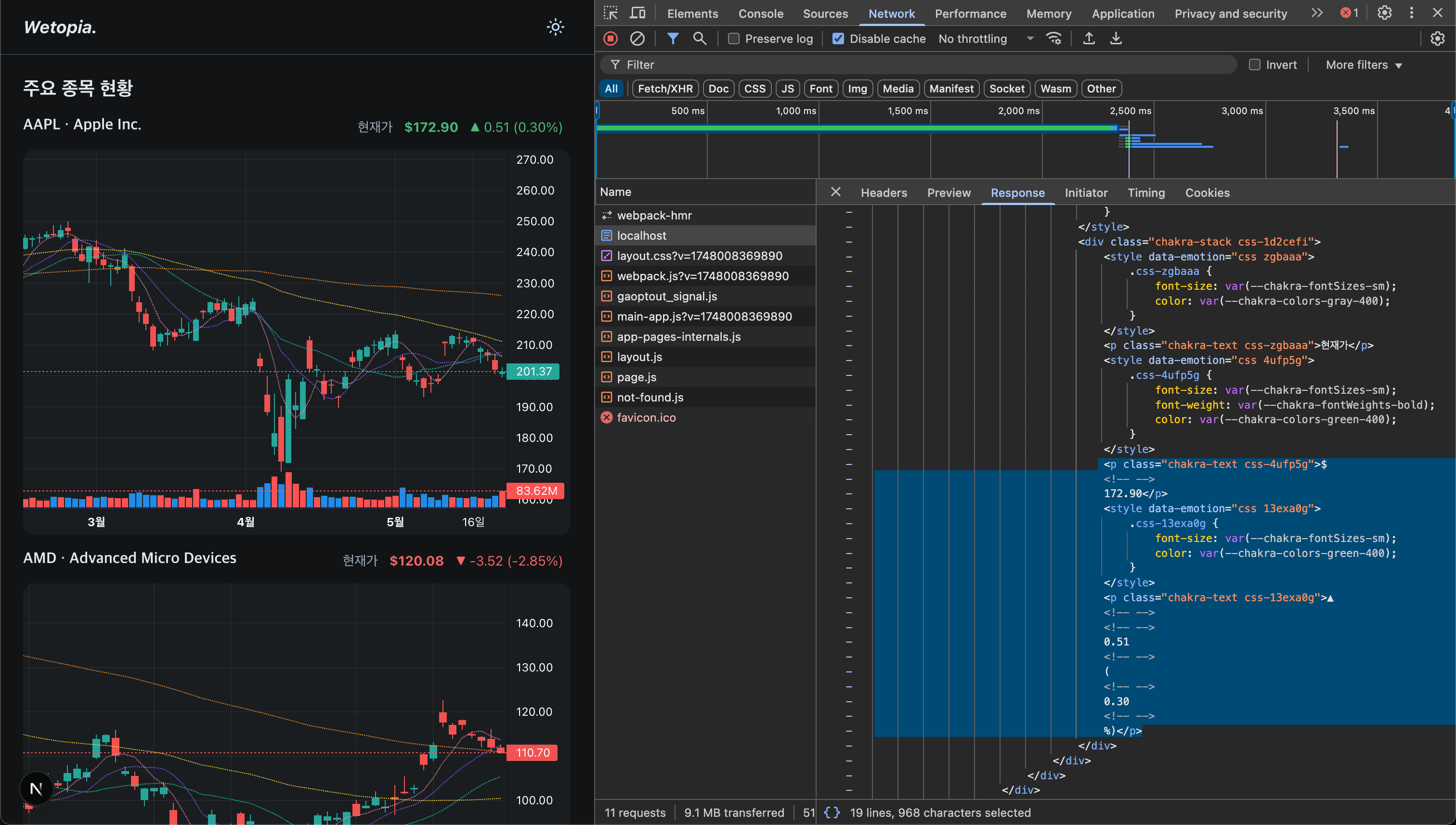Select the localhost document request
Image resolution: width=1456 pixels, height=825 pixels.
pos(706,236)
